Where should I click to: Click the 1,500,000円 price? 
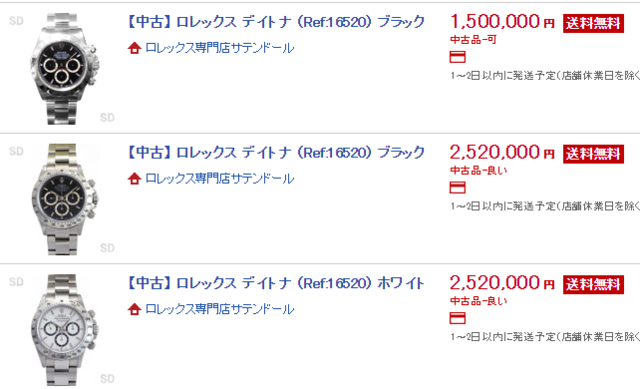[502, 22]
